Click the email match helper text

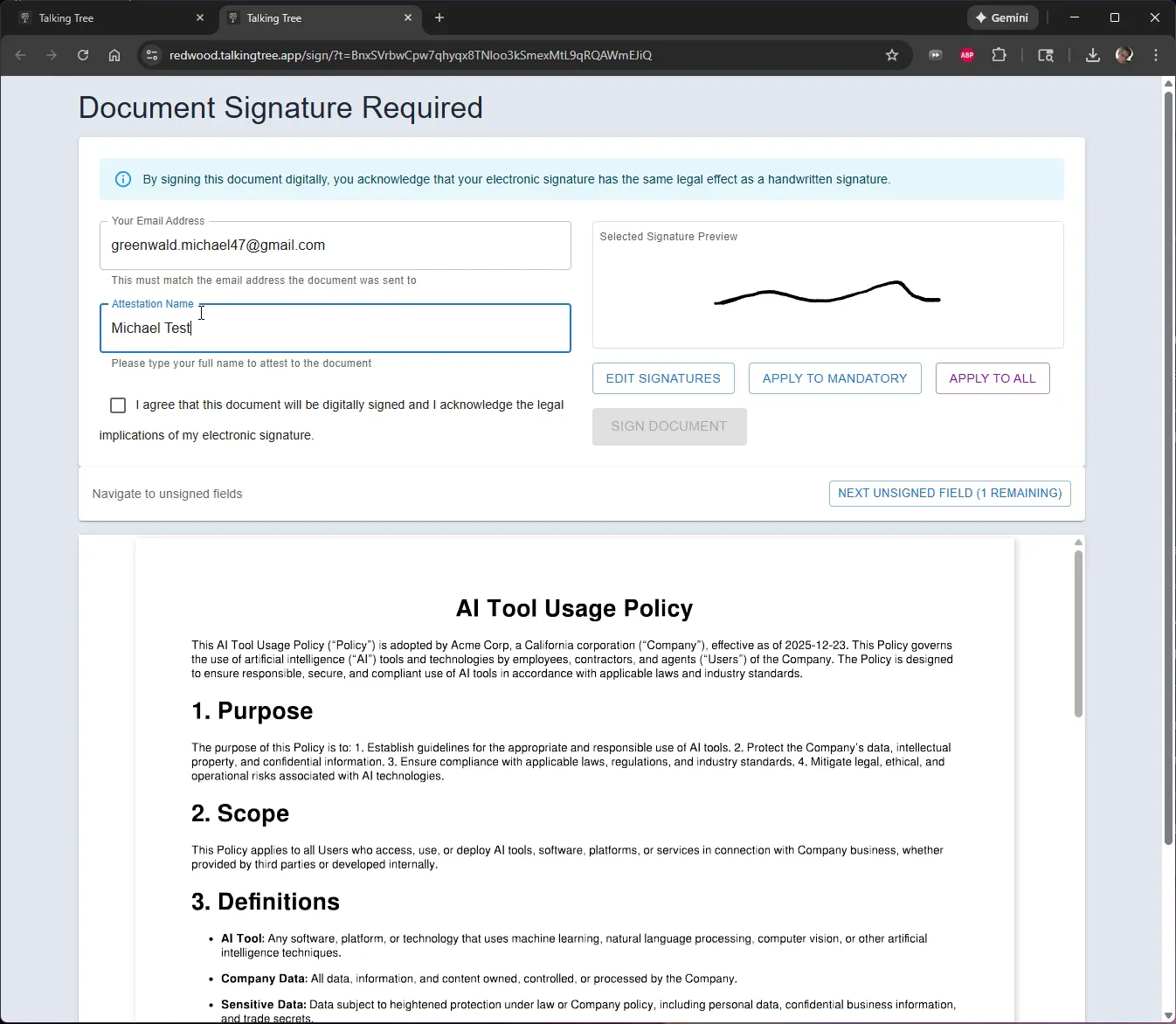(x=264, y=280)
